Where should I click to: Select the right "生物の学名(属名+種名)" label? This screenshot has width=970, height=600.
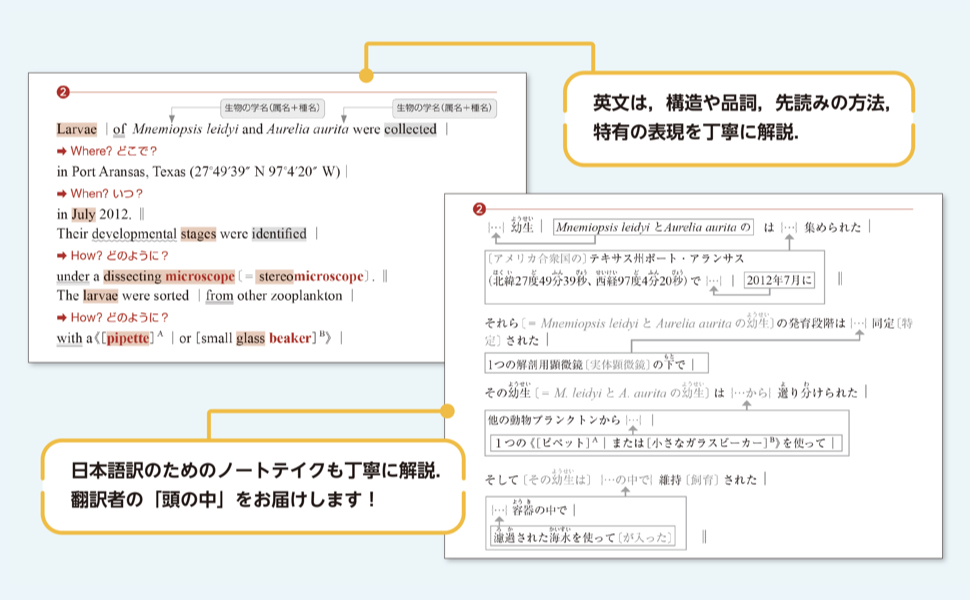[x=445, y=108]
